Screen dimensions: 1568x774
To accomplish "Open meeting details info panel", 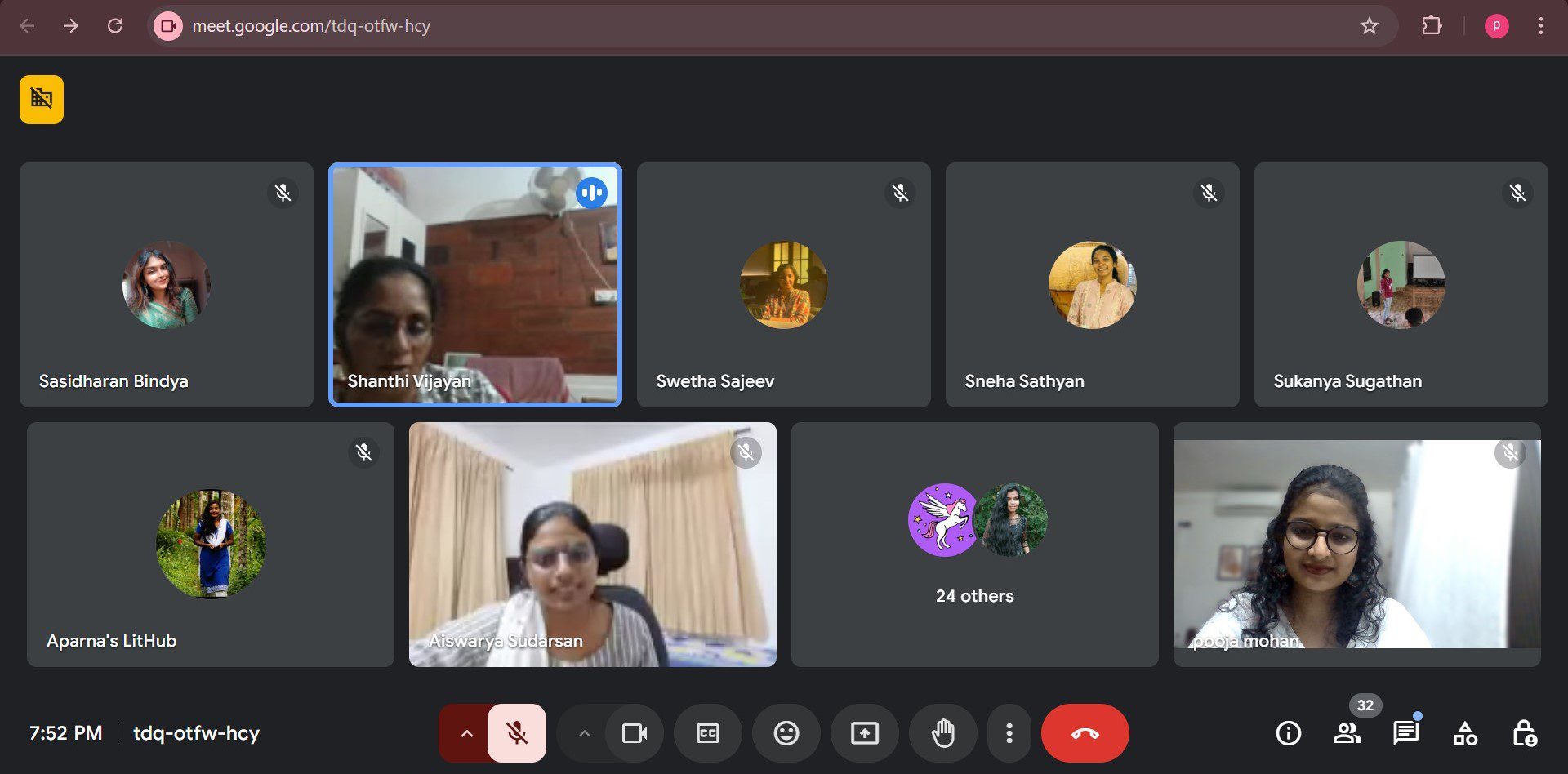I will pyautogui.click(x=1288, y=733).
